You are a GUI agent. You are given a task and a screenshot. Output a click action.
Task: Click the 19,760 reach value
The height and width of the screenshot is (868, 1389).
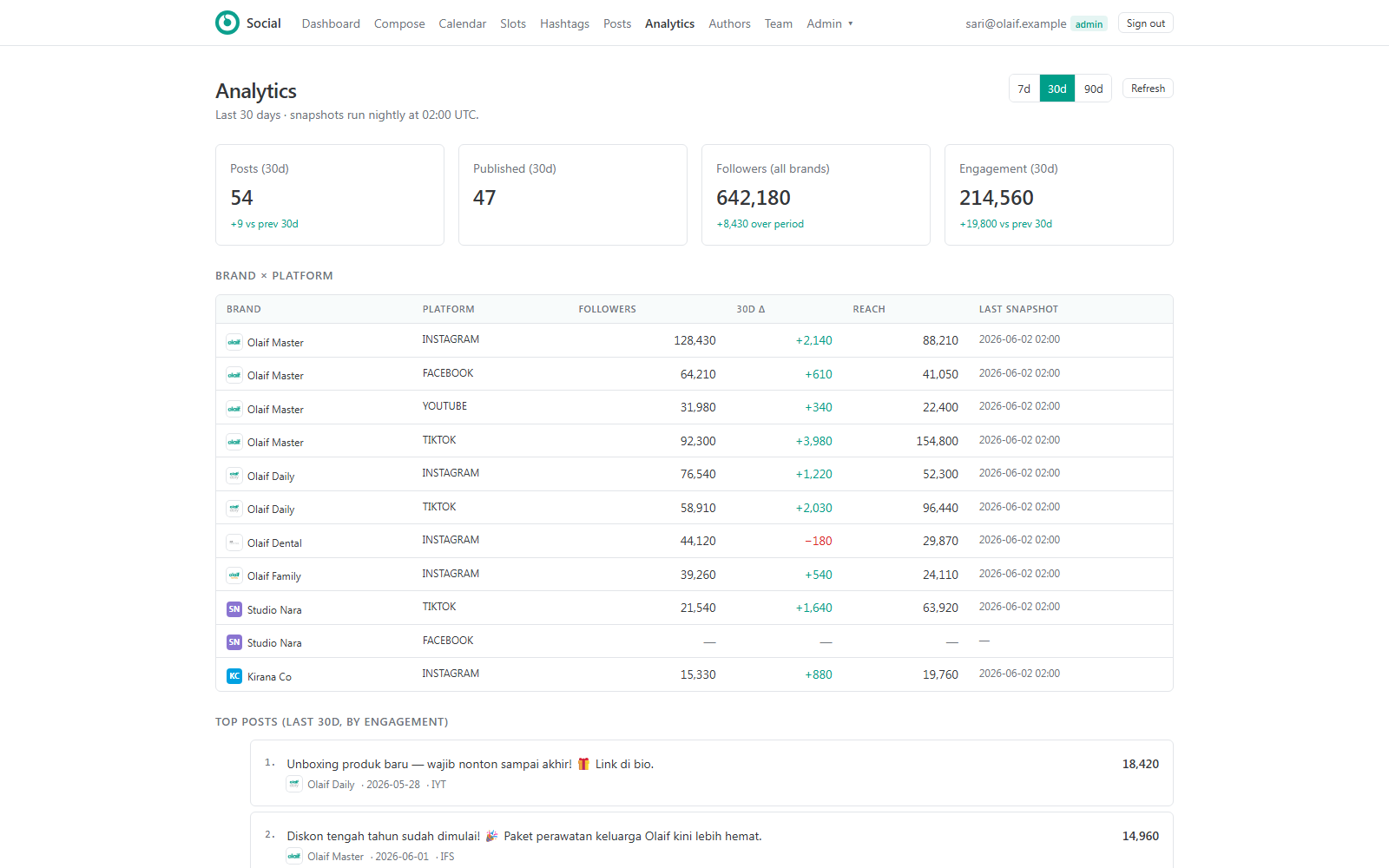940,674
